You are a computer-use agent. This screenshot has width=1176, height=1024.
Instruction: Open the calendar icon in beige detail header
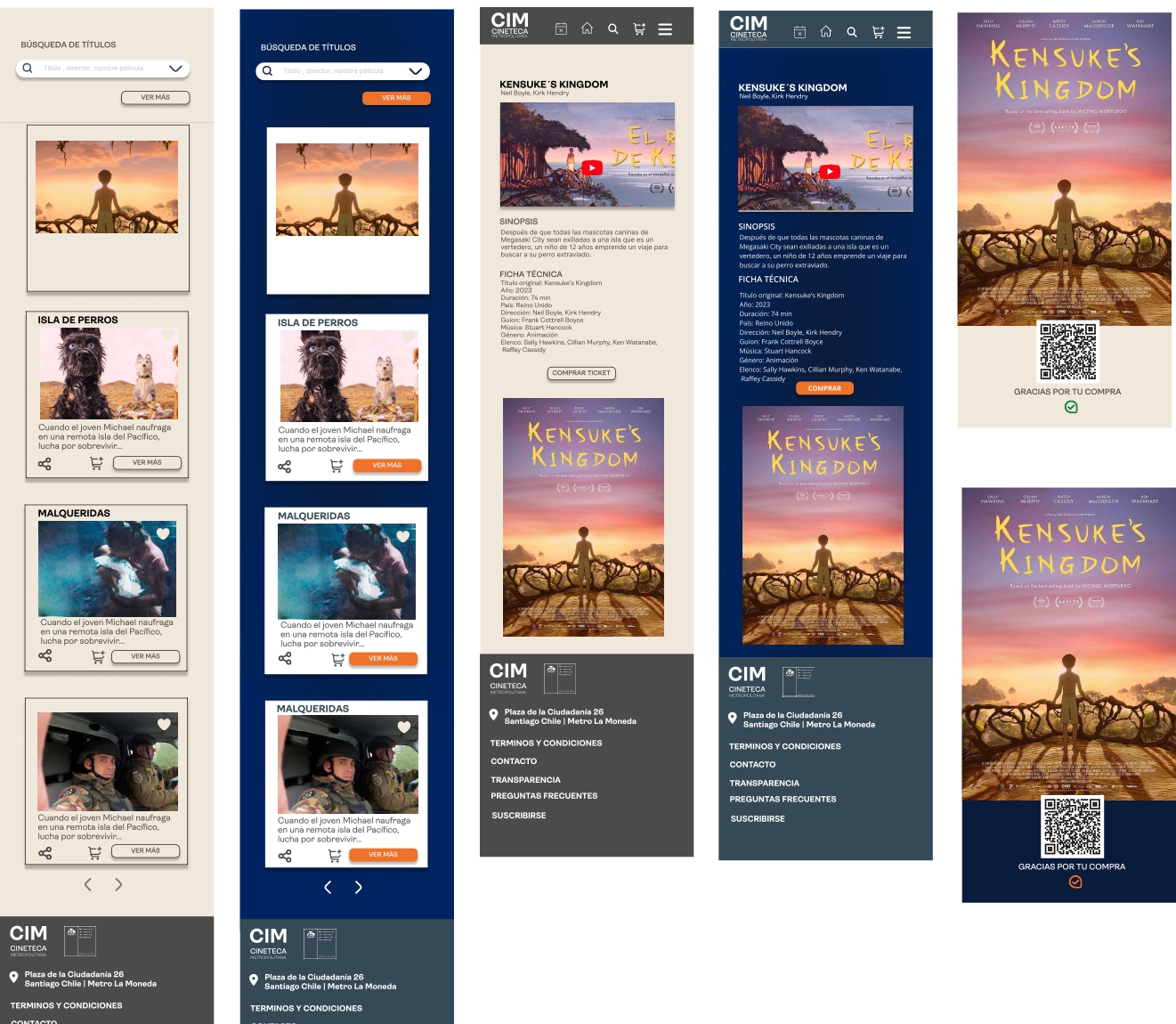[561, 29]
